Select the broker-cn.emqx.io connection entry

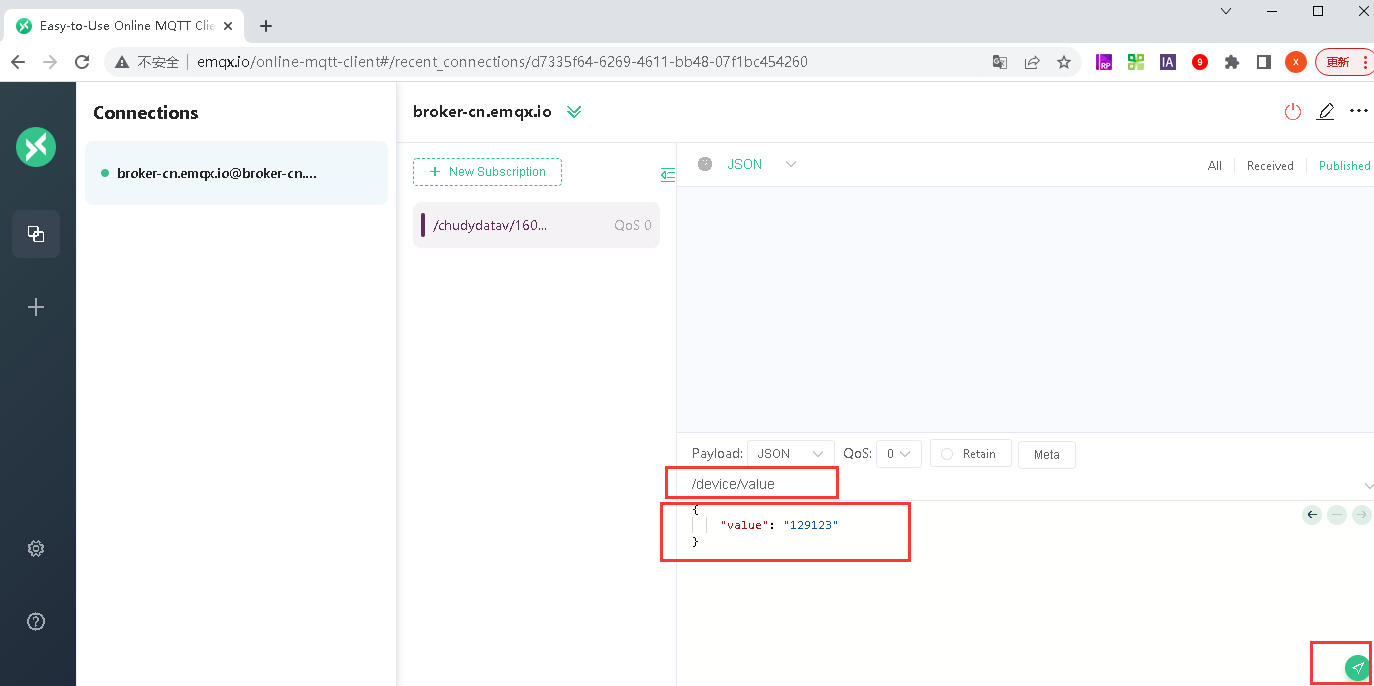(x=236, y=173)
